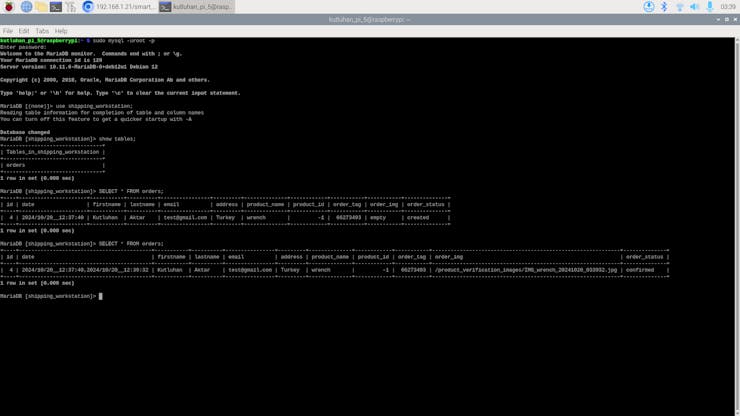Open the File menu in terminal

point(8,31)
